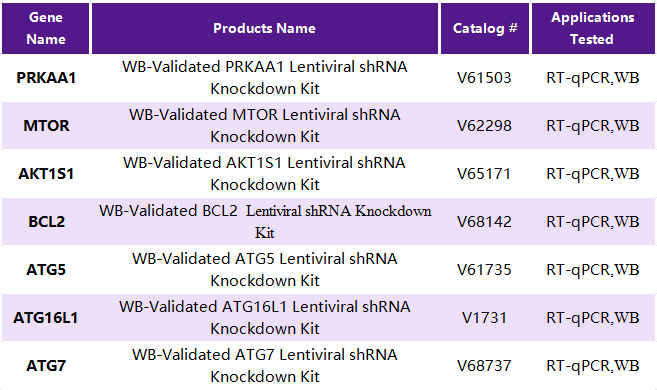
Task: Click catalog number V62298
Action: point(484,126)
